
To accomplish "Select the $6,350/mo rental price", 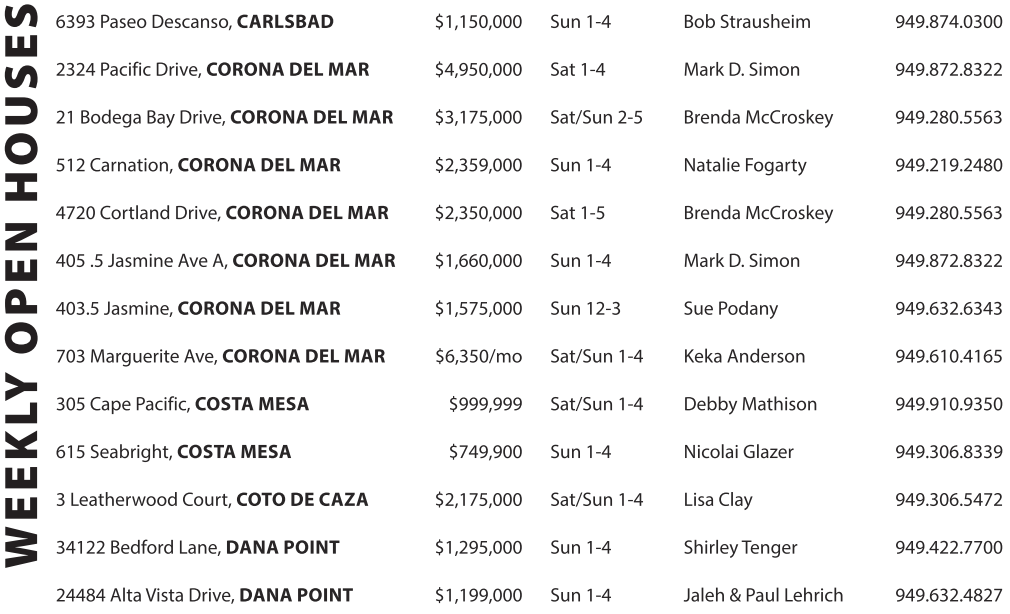I will tap(478, 357).
